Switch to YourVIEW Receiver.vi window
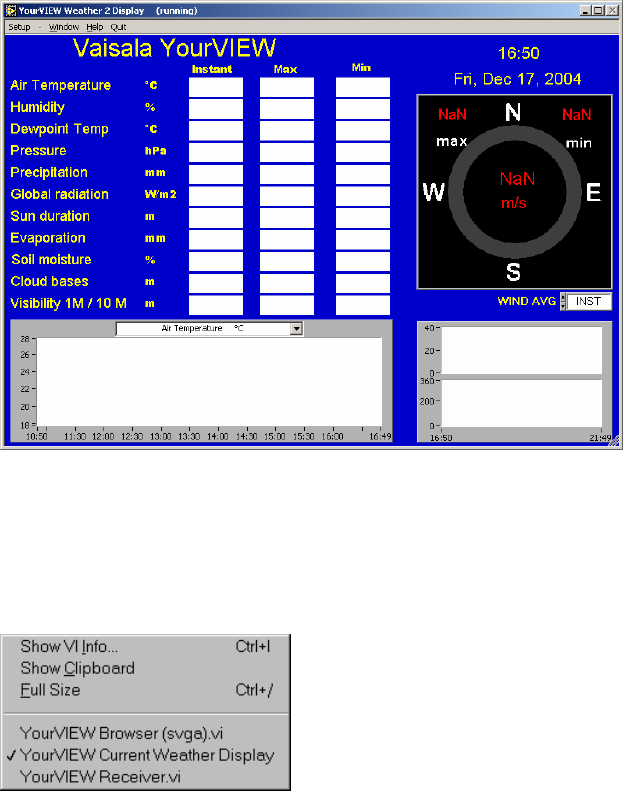The image size is (623, 791). (x=146, y=776)
